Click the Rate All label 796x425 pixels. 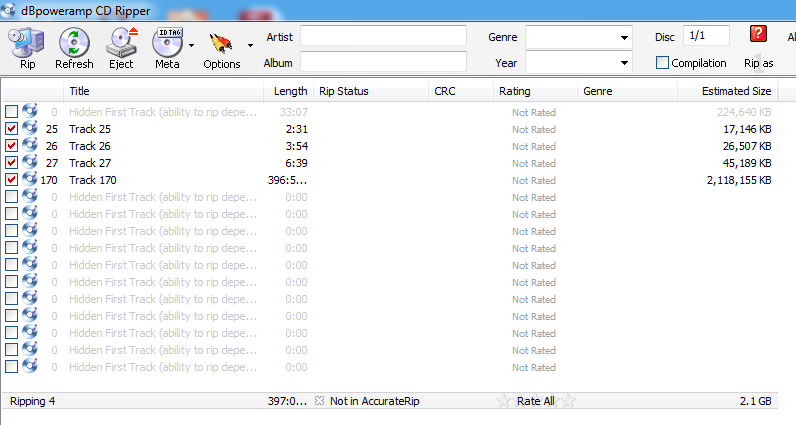coord(536,401)
